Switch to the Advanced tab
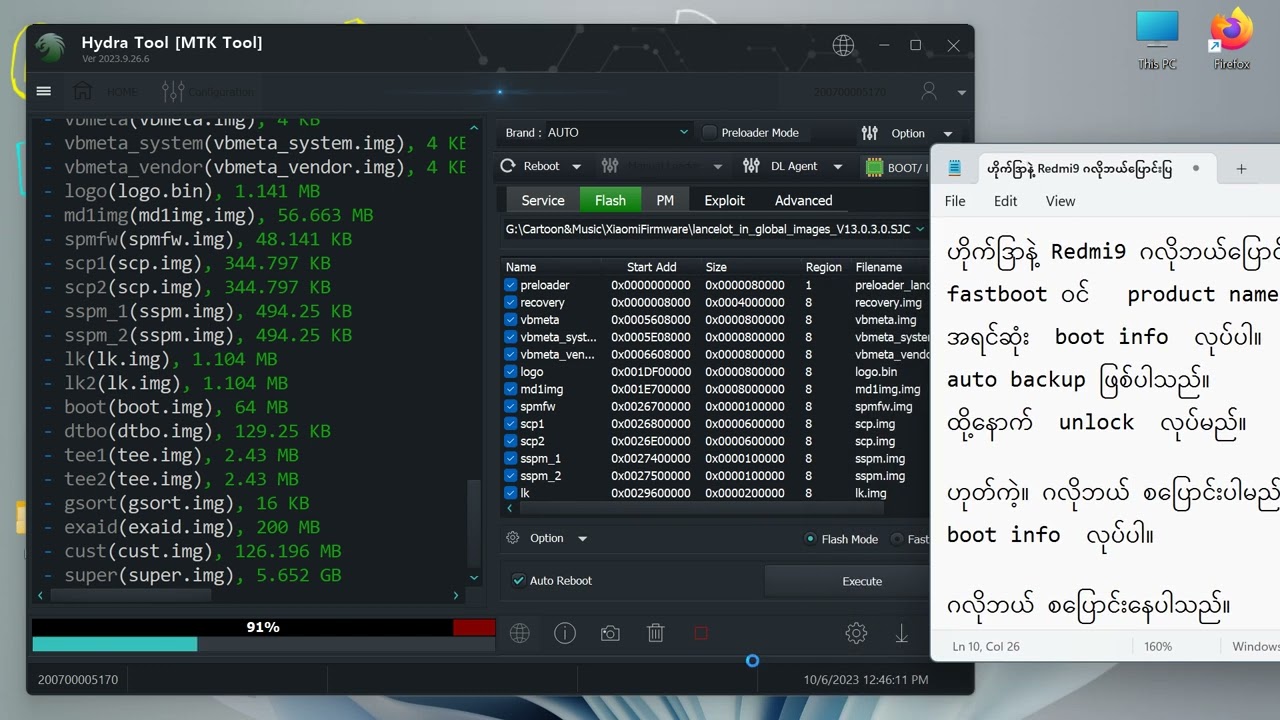The height and width of the screenshot is (720, 1280). [x=804, y=200]
